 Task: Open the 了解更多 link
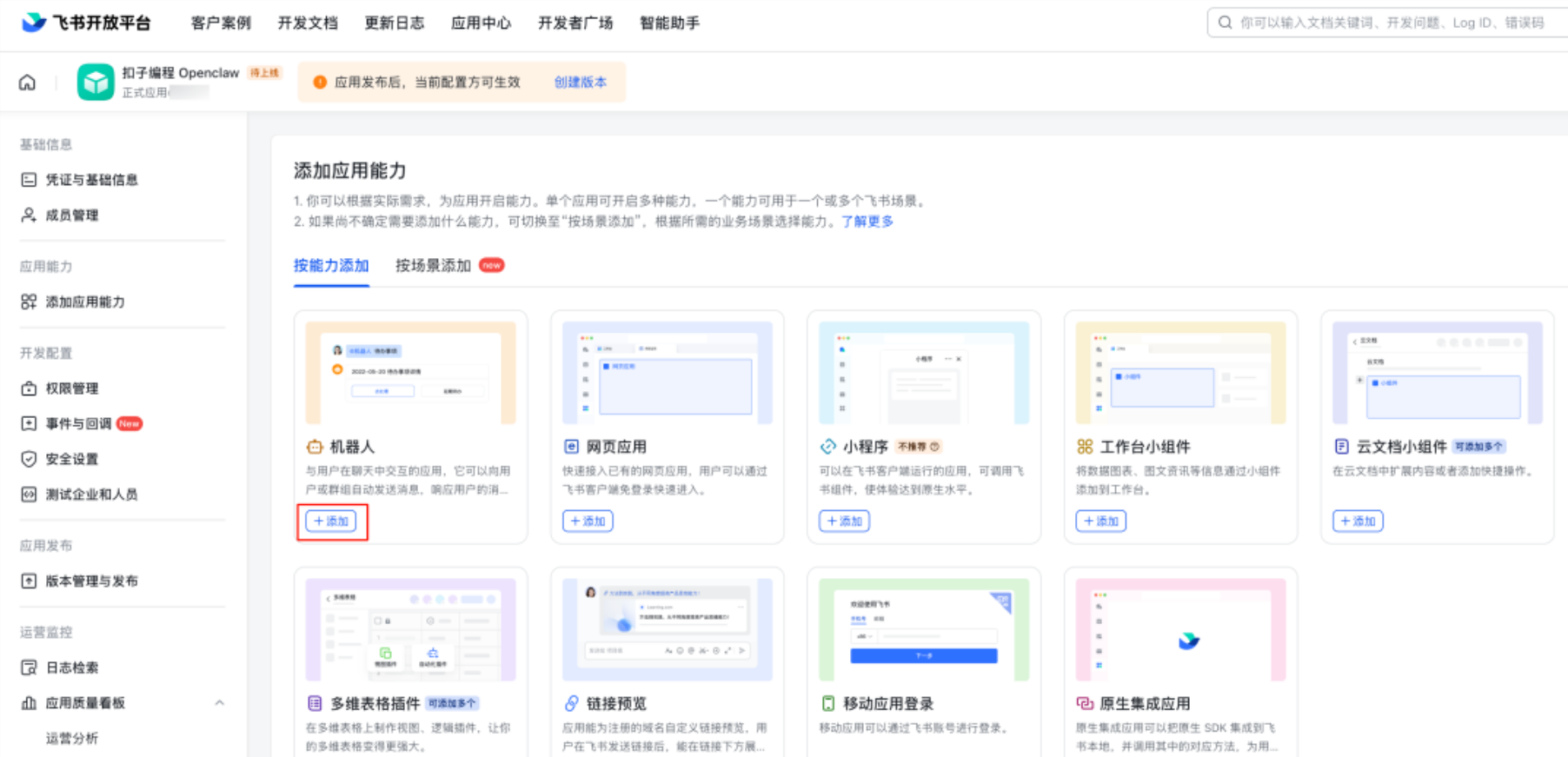pos(867,221)
